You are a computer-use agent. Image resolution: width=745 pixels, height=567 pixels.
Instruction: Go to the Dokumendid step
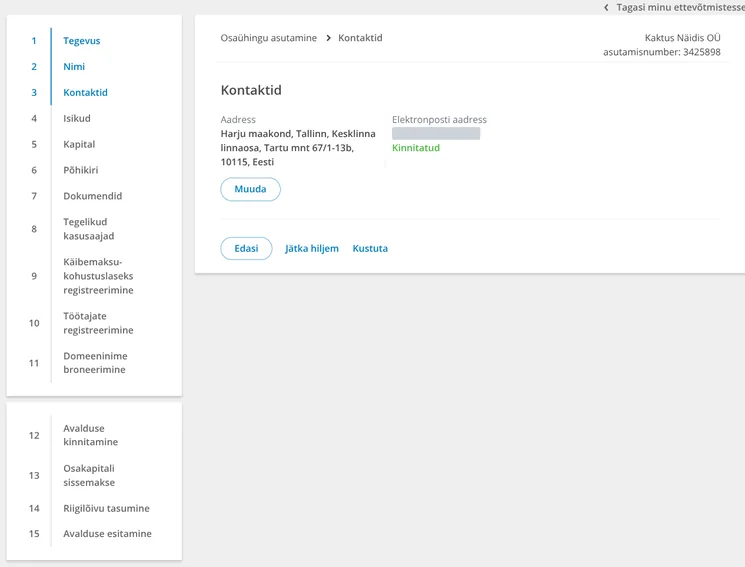pos(93,196)
